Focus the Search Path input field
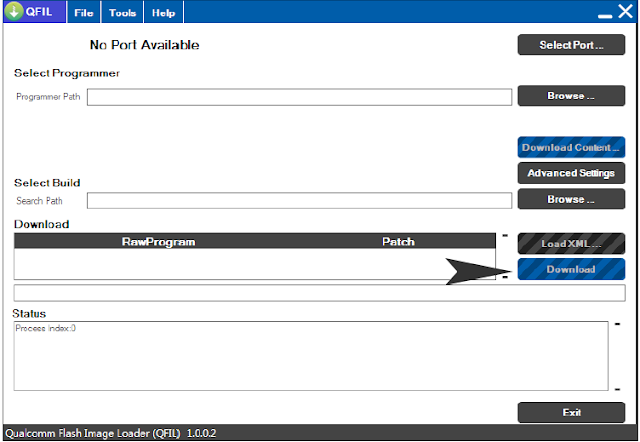The width and height of the screenshot is (640, 442). pyautogui.click(x=299, y=200)
